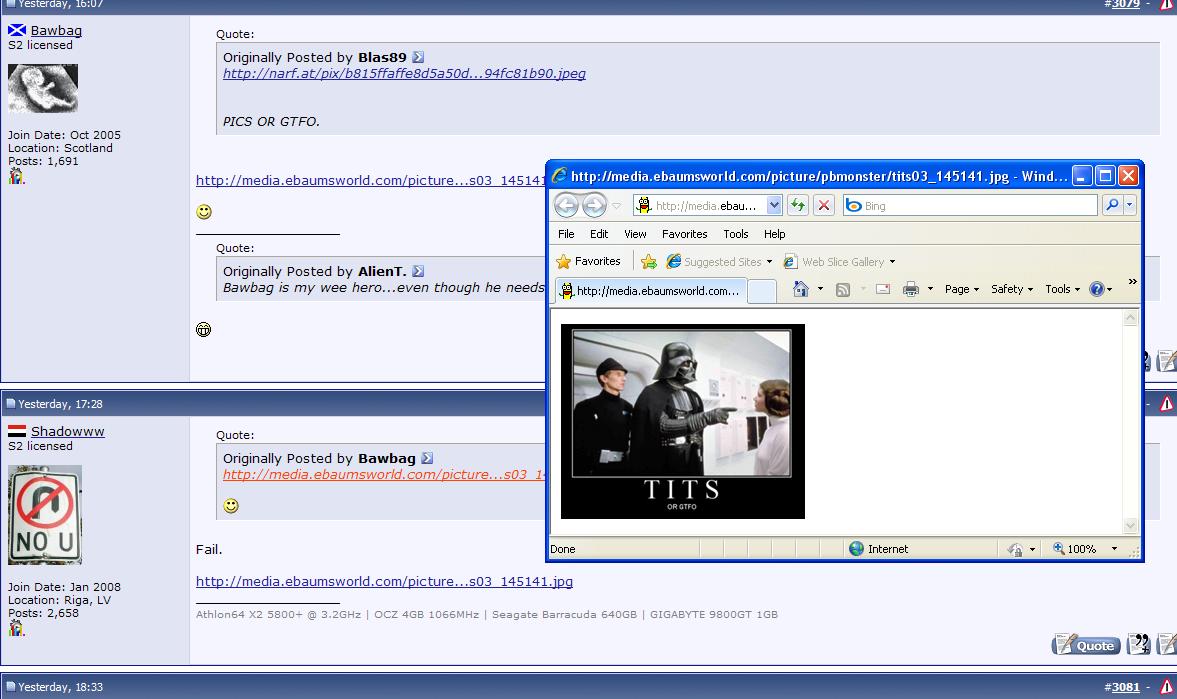Click the Home page icon

click(801, 289)
